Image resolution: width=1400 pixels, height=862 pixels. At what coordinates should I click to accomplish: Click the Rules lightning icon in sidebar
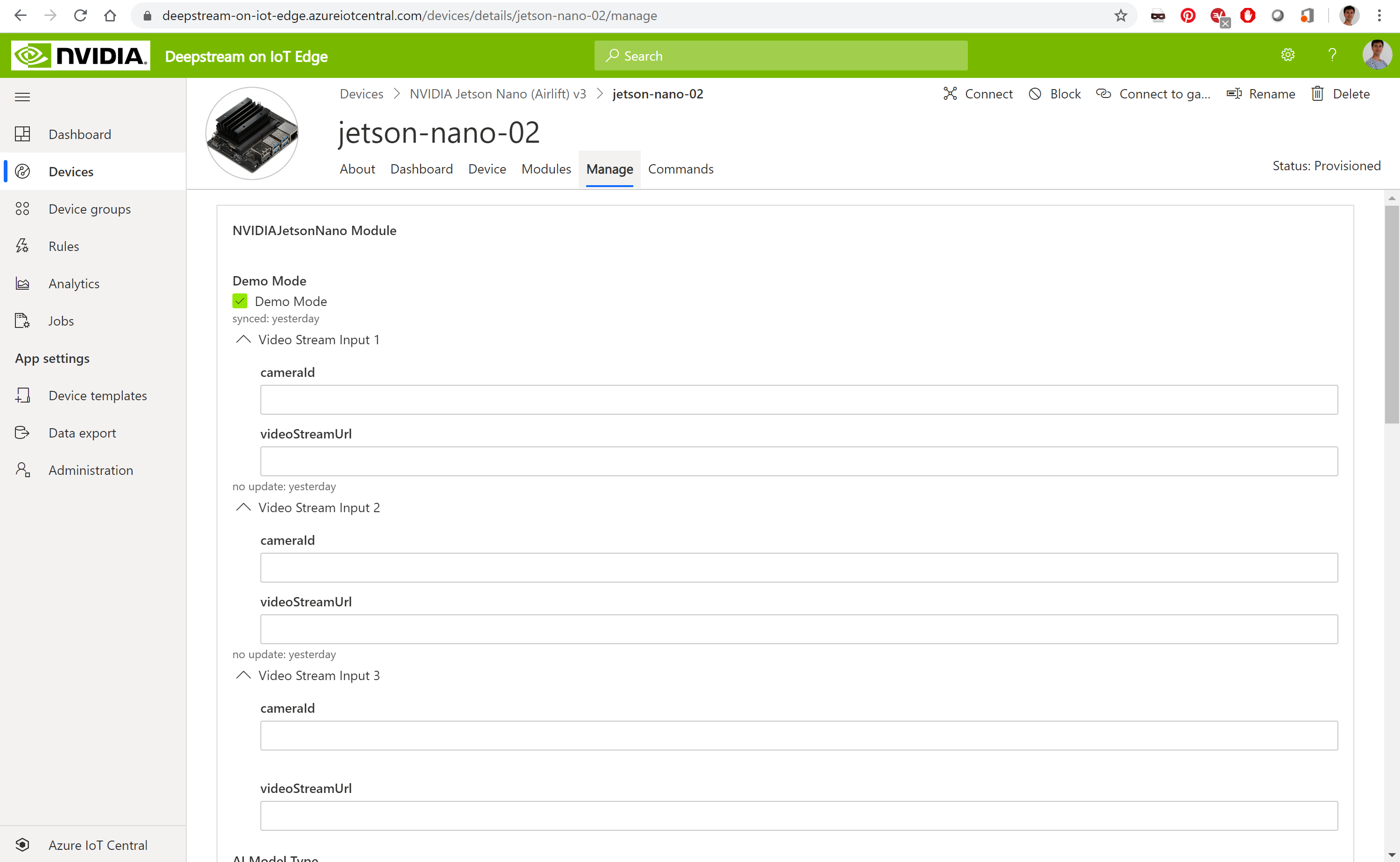click(x=22, y=246)
